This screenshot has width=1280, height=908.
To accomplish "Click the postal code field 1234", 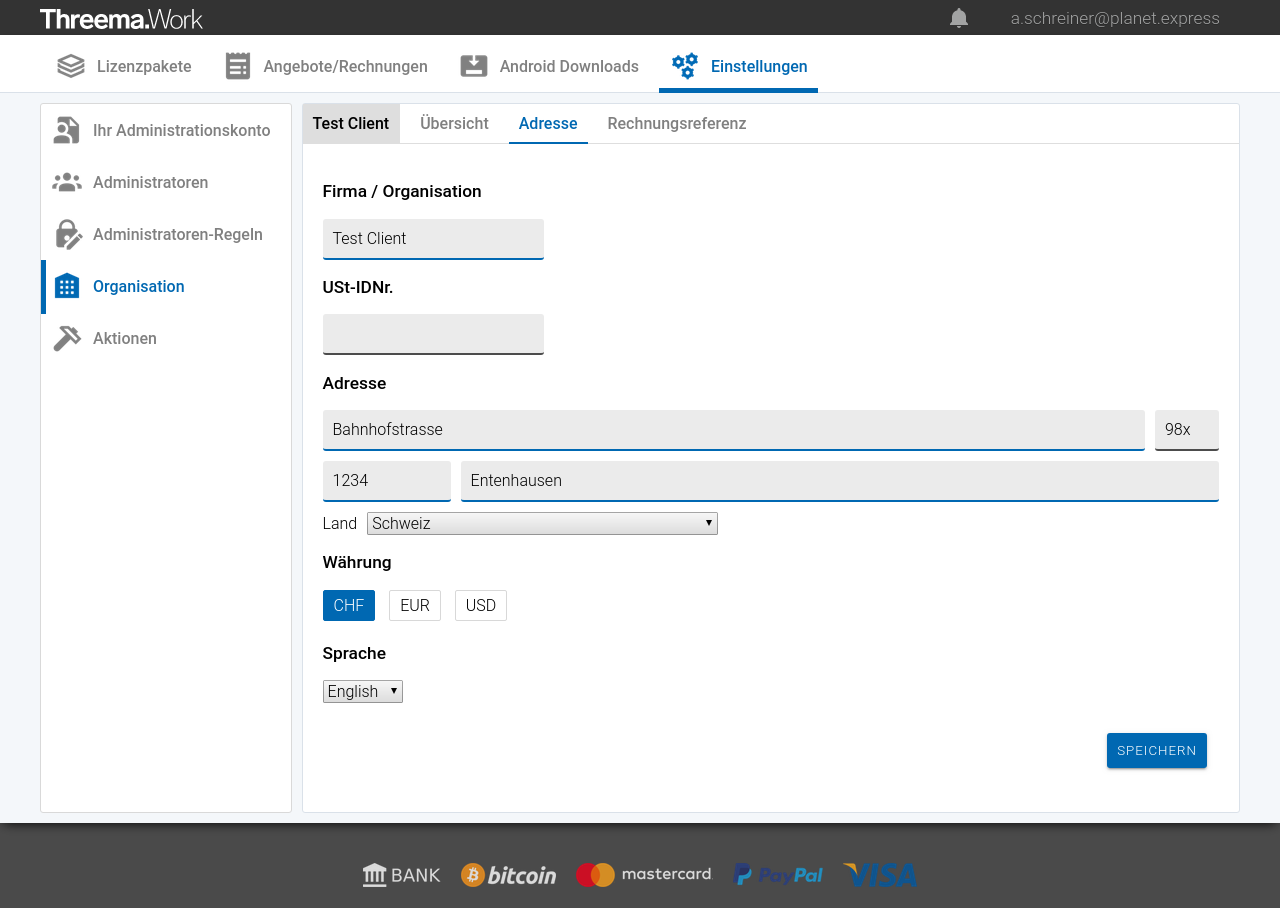I will coord(387,481).
